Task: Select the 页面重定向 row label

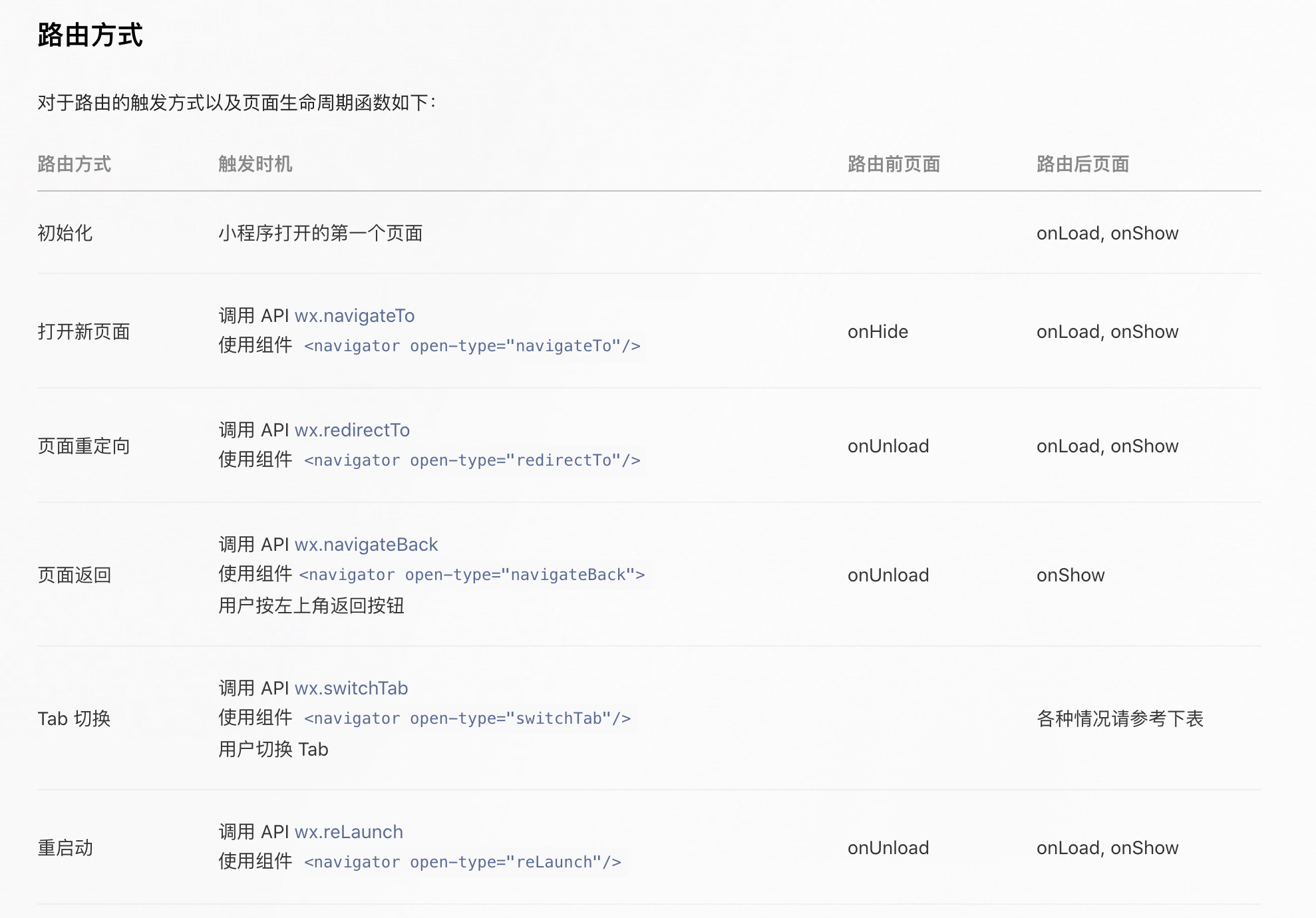Action: [84, 446]
